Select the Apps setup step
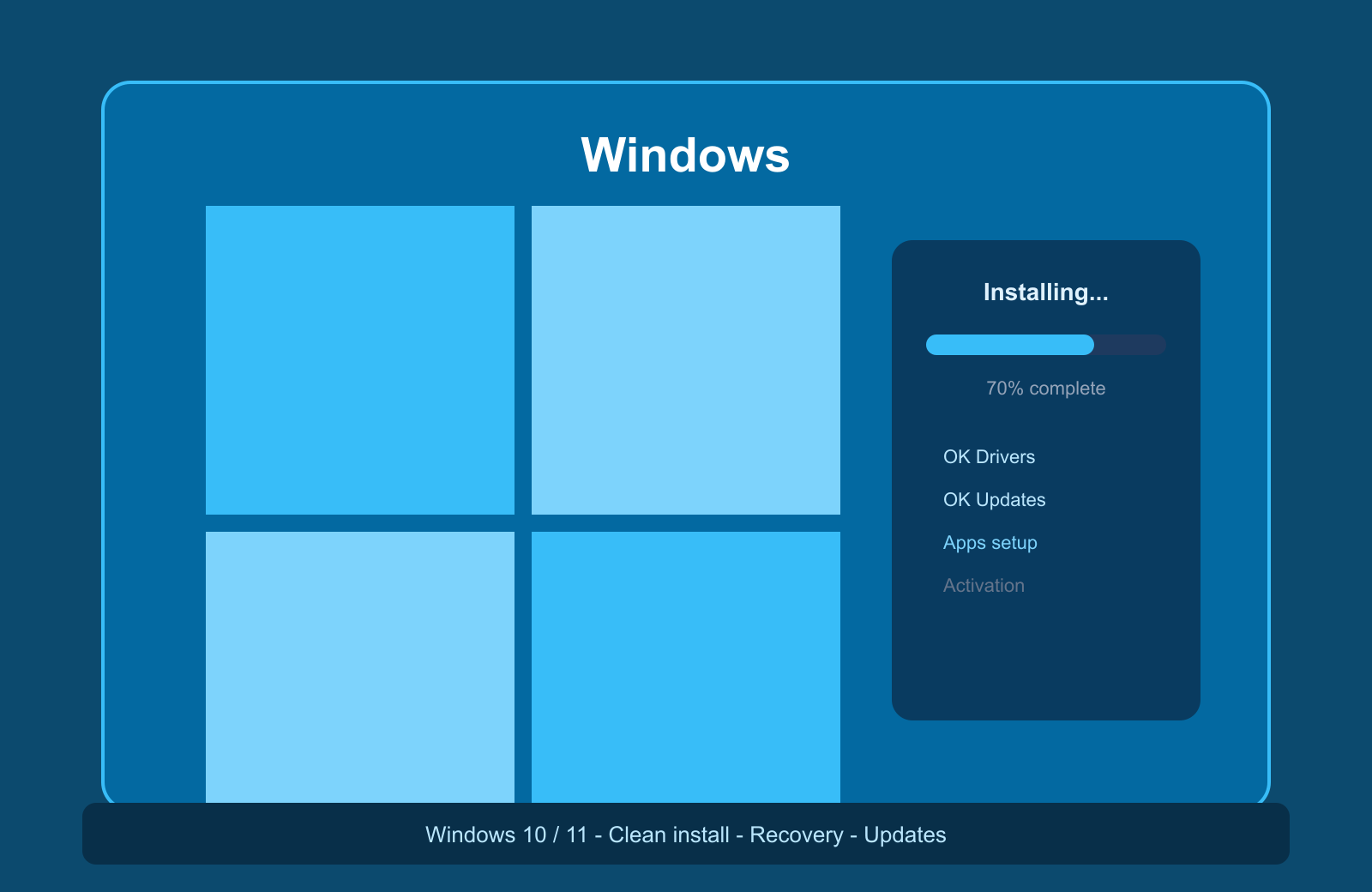 (x=990, y=543)
